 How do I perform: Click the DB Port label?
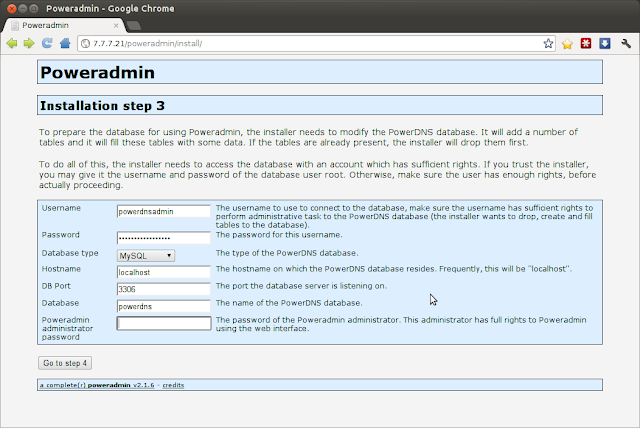coord(56,286)
